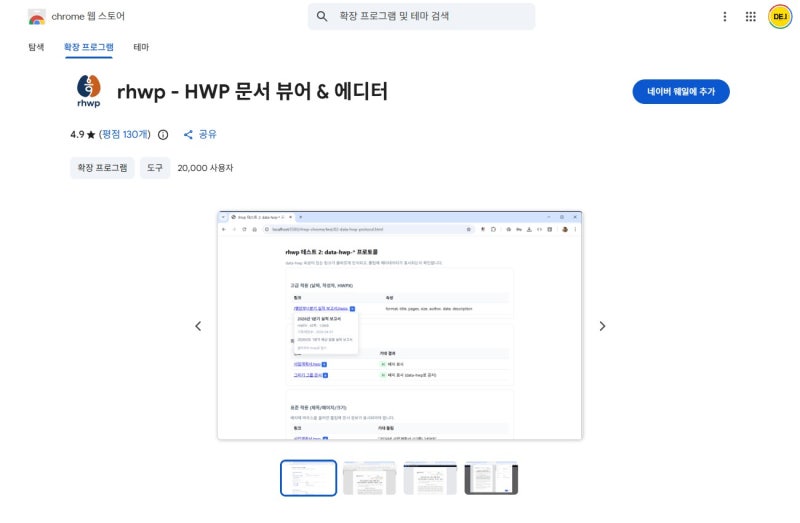Click the rhwp extension logo
This screenshot has height=523, width=800.
pyautogui.click(x=89, y=91)
